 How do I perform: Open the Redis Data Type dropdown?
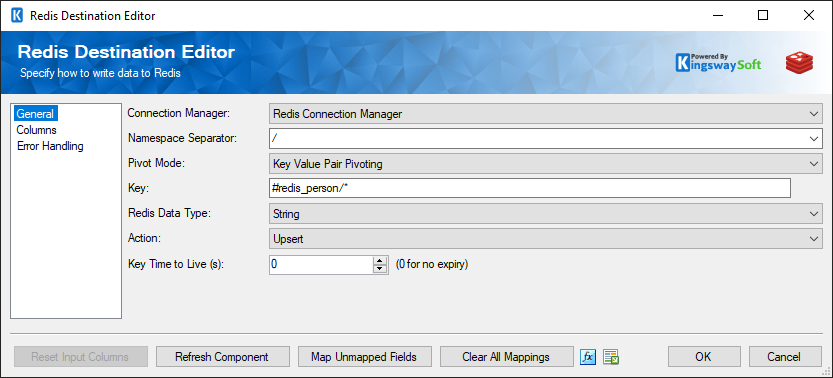[546, 214]
